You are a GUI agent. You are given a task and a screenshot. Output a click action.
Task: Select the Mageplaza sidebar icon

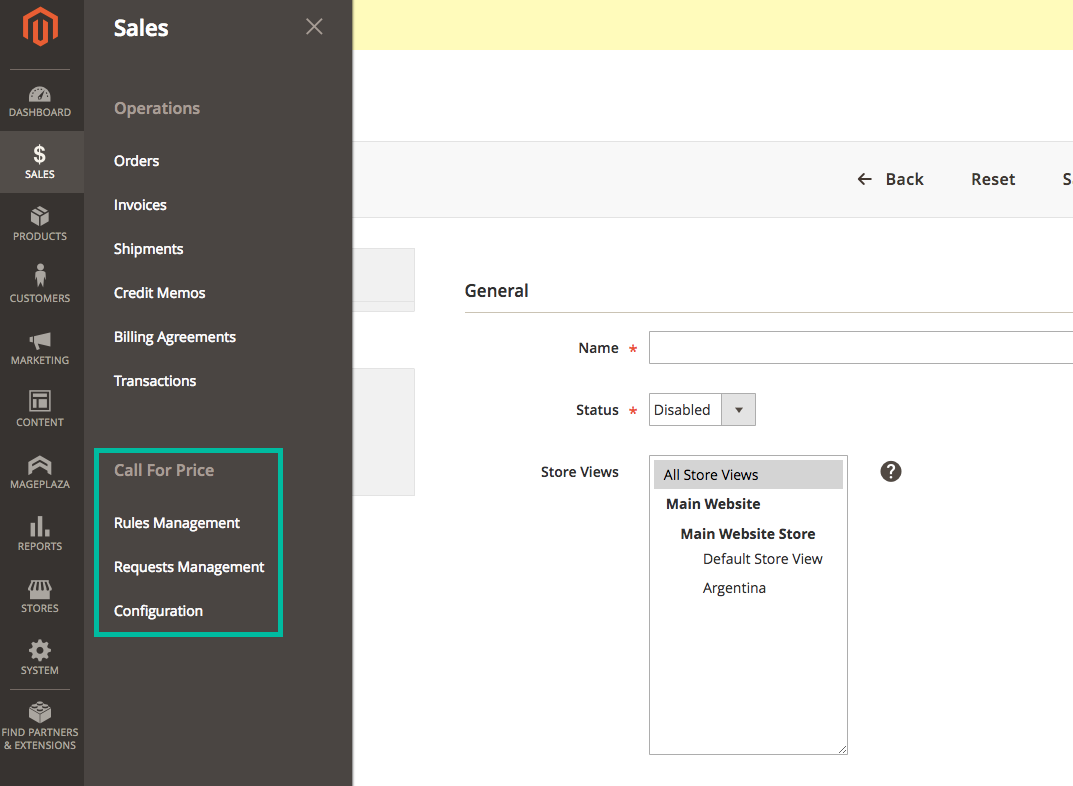40,466
